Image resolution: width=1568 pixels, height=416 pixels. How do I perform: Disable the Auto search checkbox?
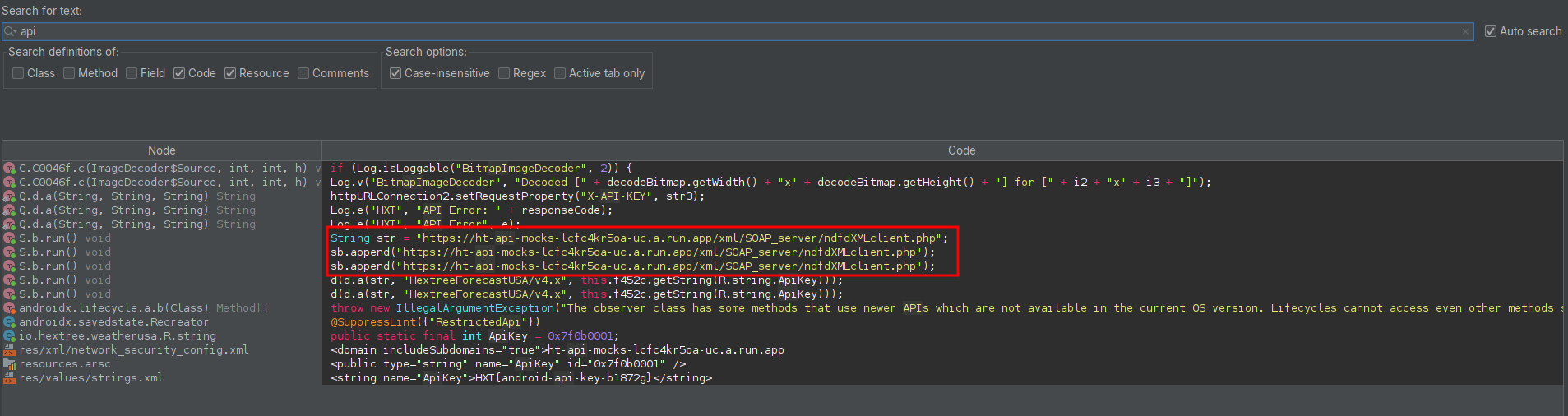pyautogui.click(x=1491, y=31)
